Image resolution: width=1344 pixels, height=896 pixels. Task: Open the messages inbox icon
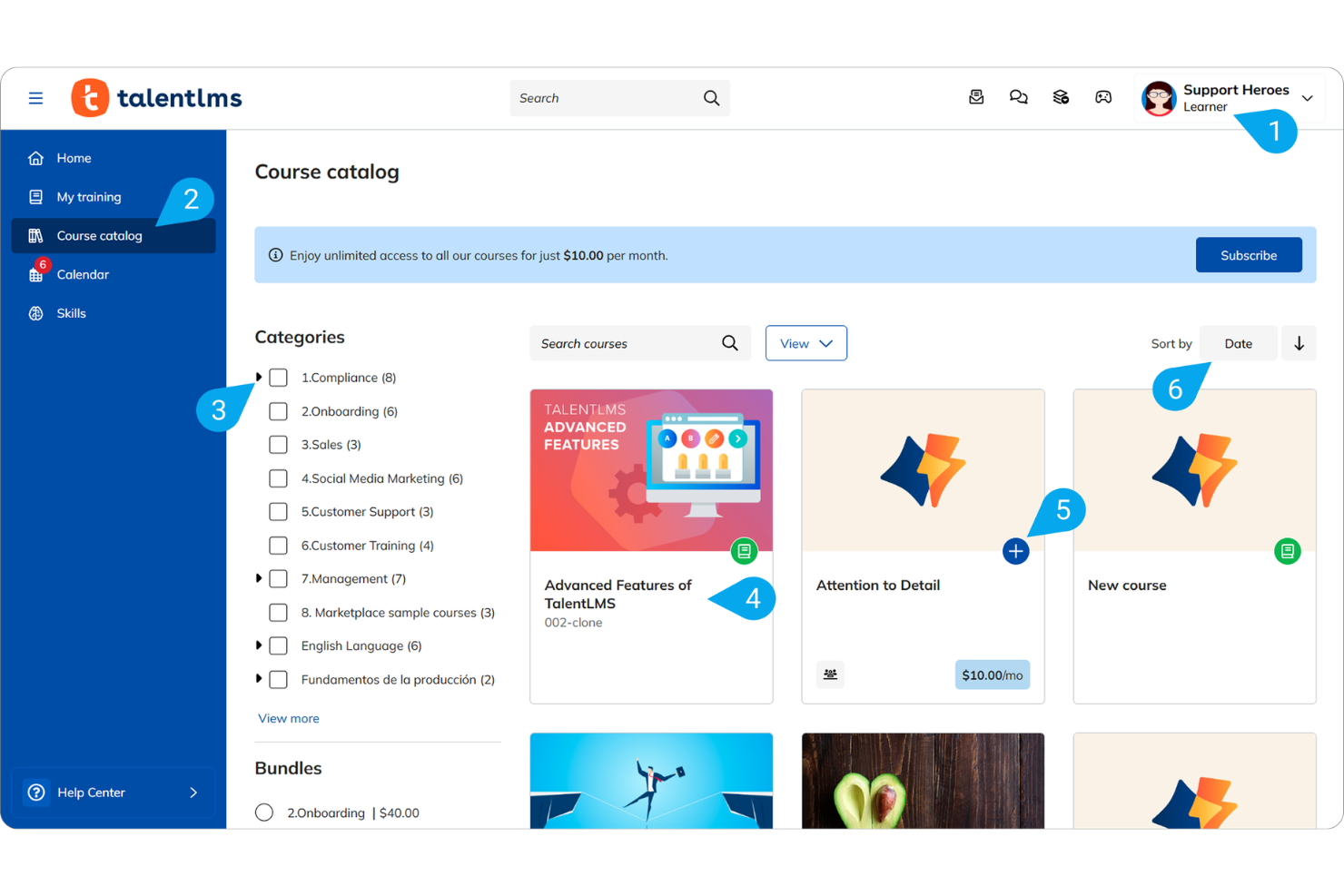[976, 97]
